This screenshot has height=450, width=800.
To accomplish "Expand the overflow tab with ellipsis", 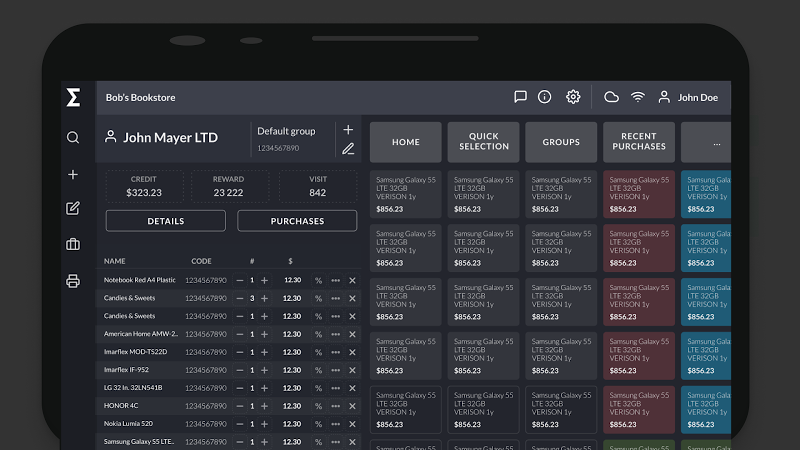I will (x=706, y=142).
